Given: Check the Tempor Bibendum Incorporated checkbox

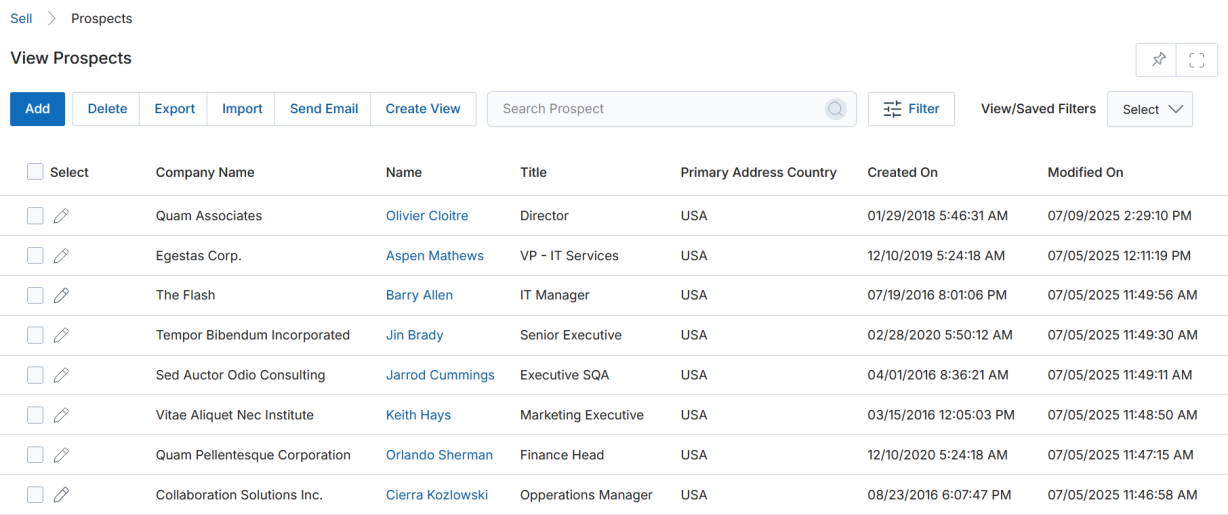Looking at the screenshot, I should (35, 335).
